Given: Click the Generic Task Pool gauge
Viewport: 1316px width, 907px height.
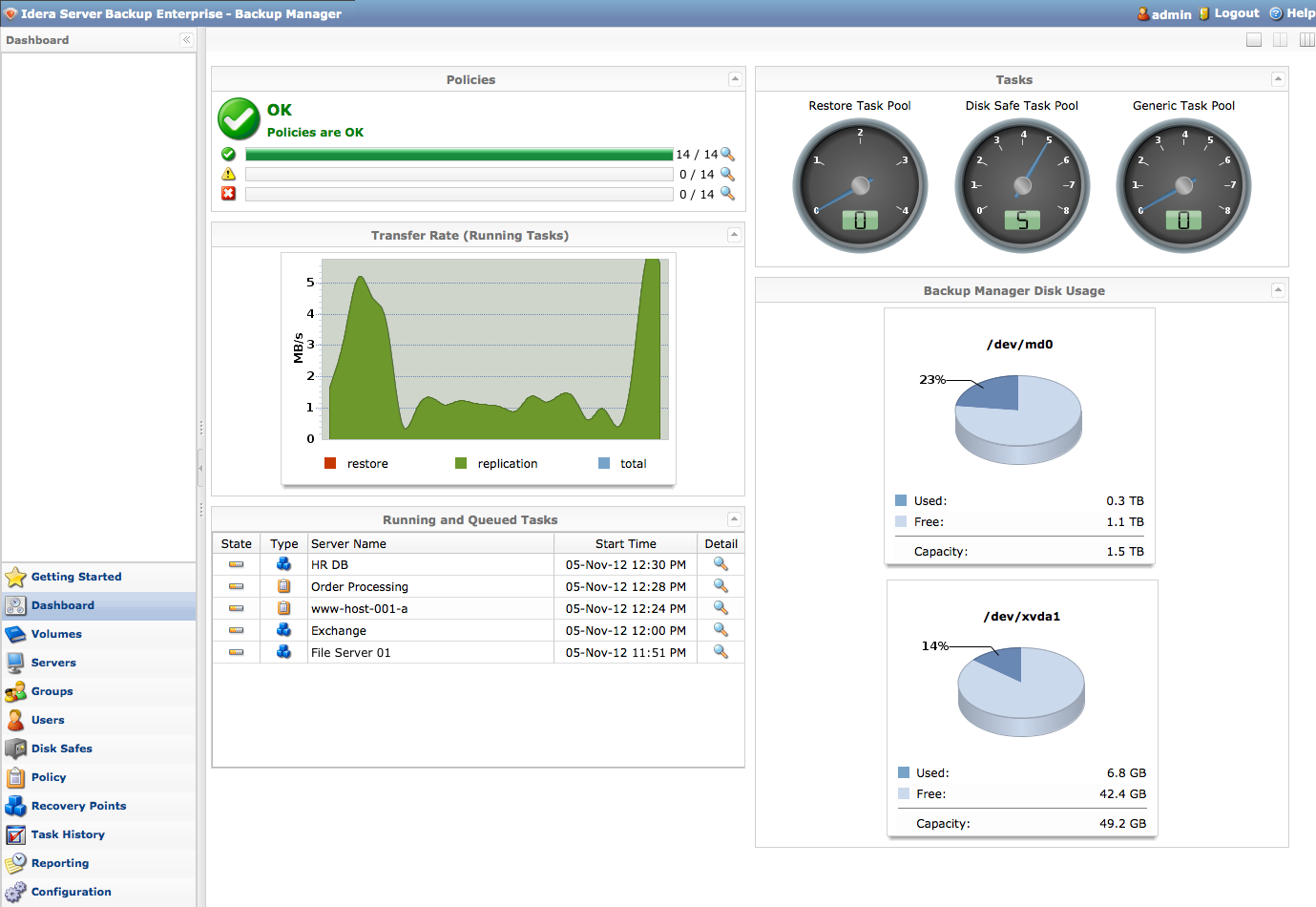Looking at the screenshot, I should [1183, 185].
